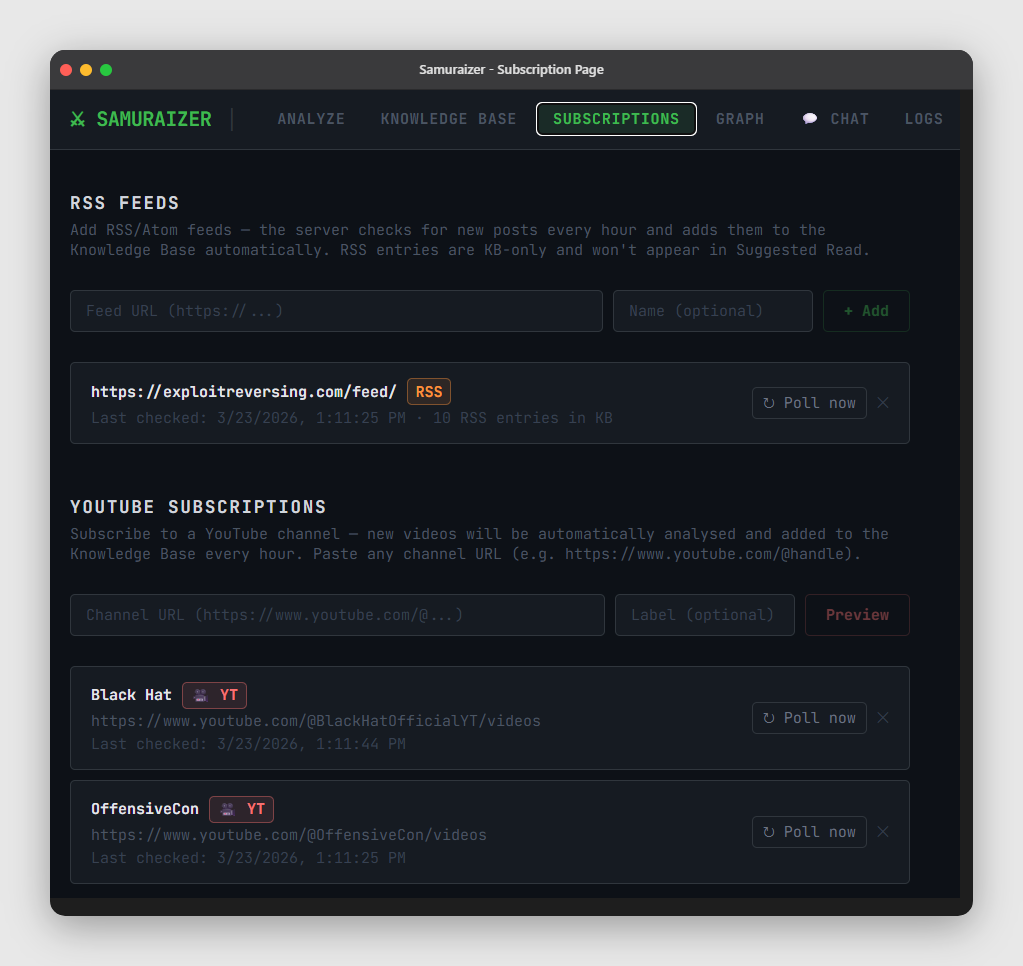
Task: Poll now the OffensiveCon channel
Action: pos(809,832)
